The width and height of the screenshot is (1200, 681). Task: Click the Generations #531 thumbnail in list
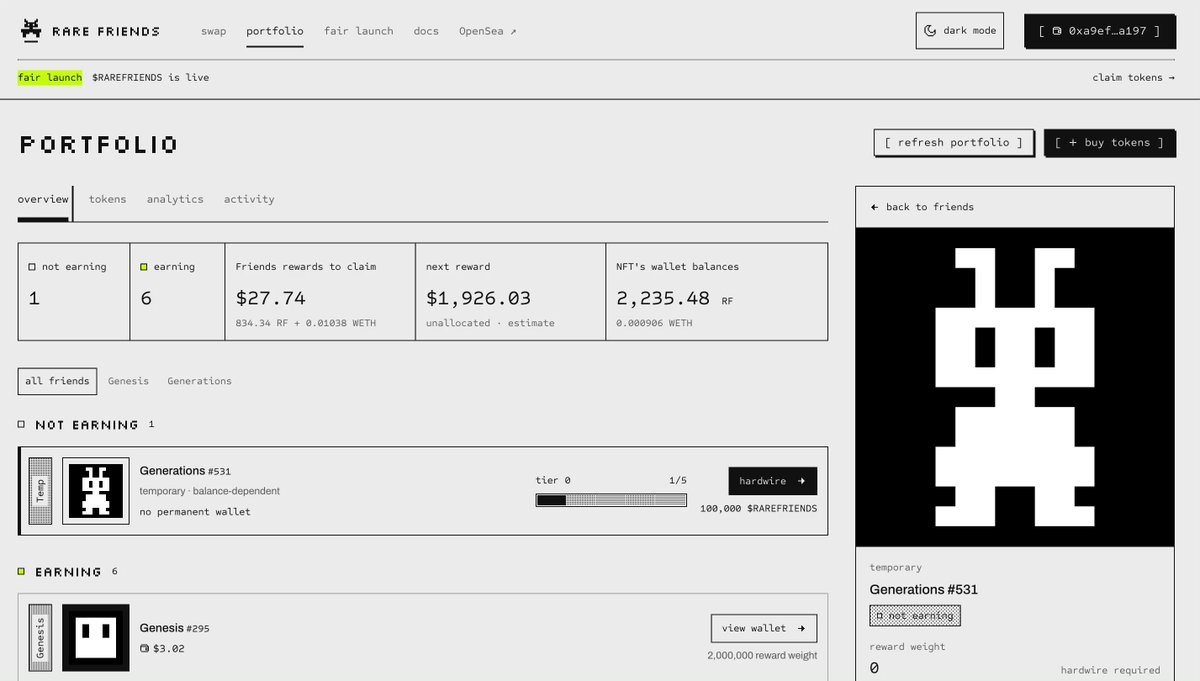click(96, 491)
